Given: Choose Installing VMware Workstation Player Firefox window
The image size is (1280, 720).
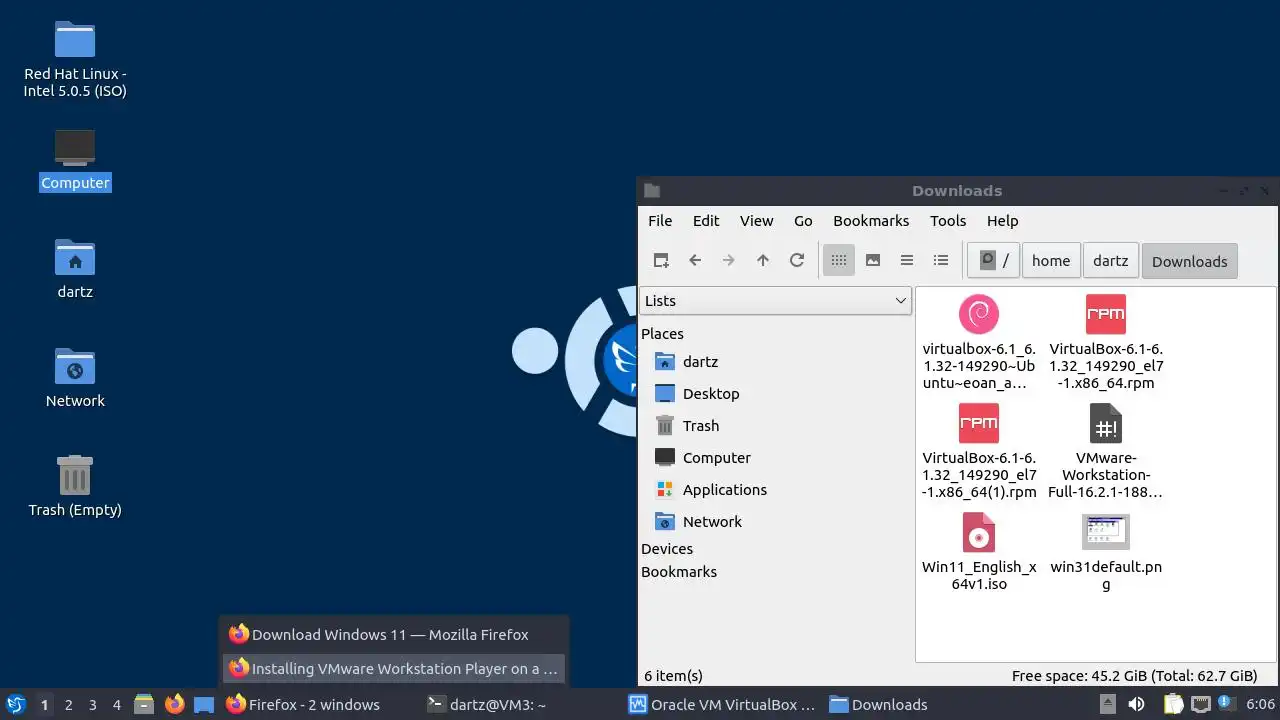Looking at the screenshot, I should (394, 668).
